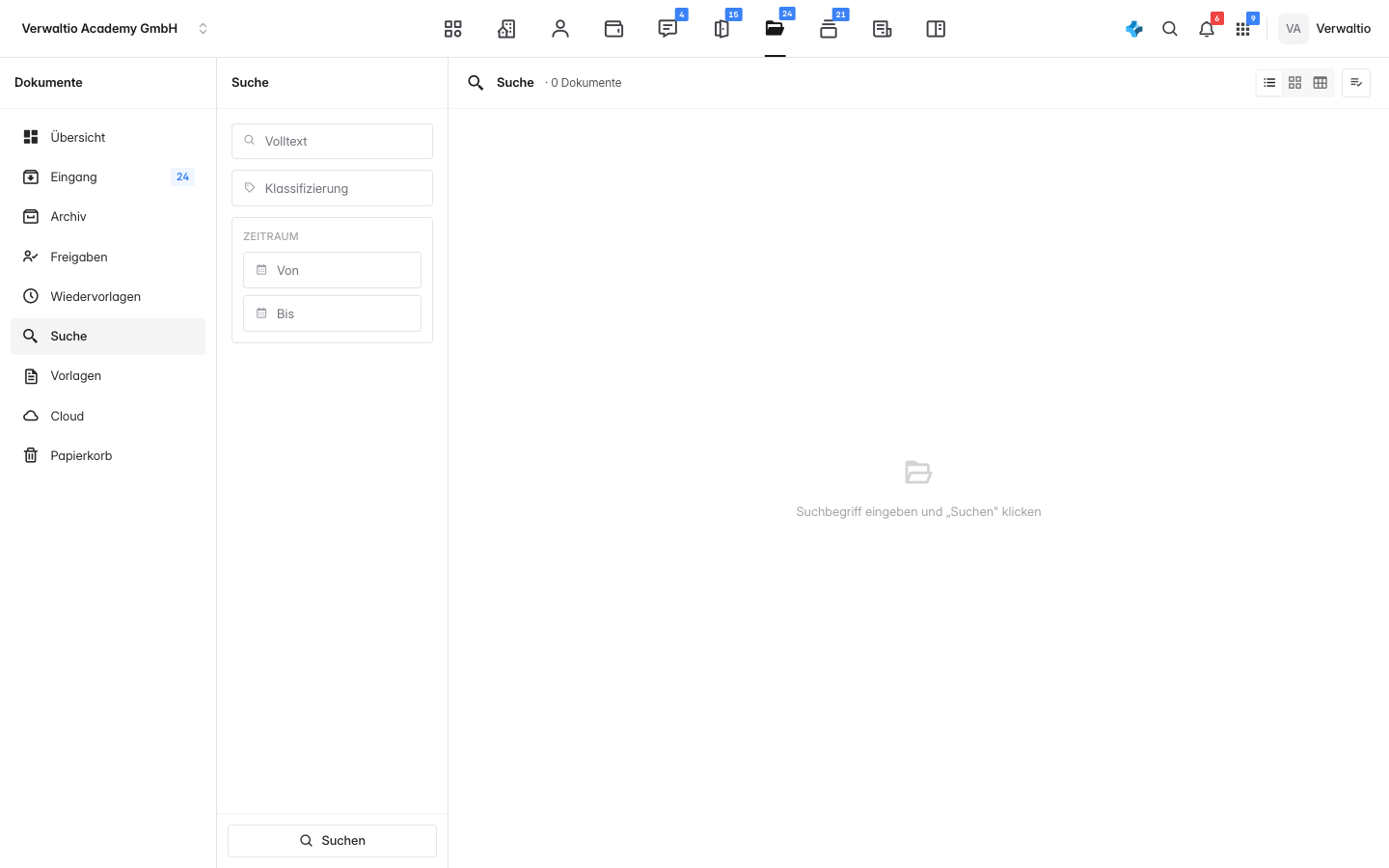Open the VA user avatar menu
The width and height of the screenshot is (1389, 868).
point(1294,29)
